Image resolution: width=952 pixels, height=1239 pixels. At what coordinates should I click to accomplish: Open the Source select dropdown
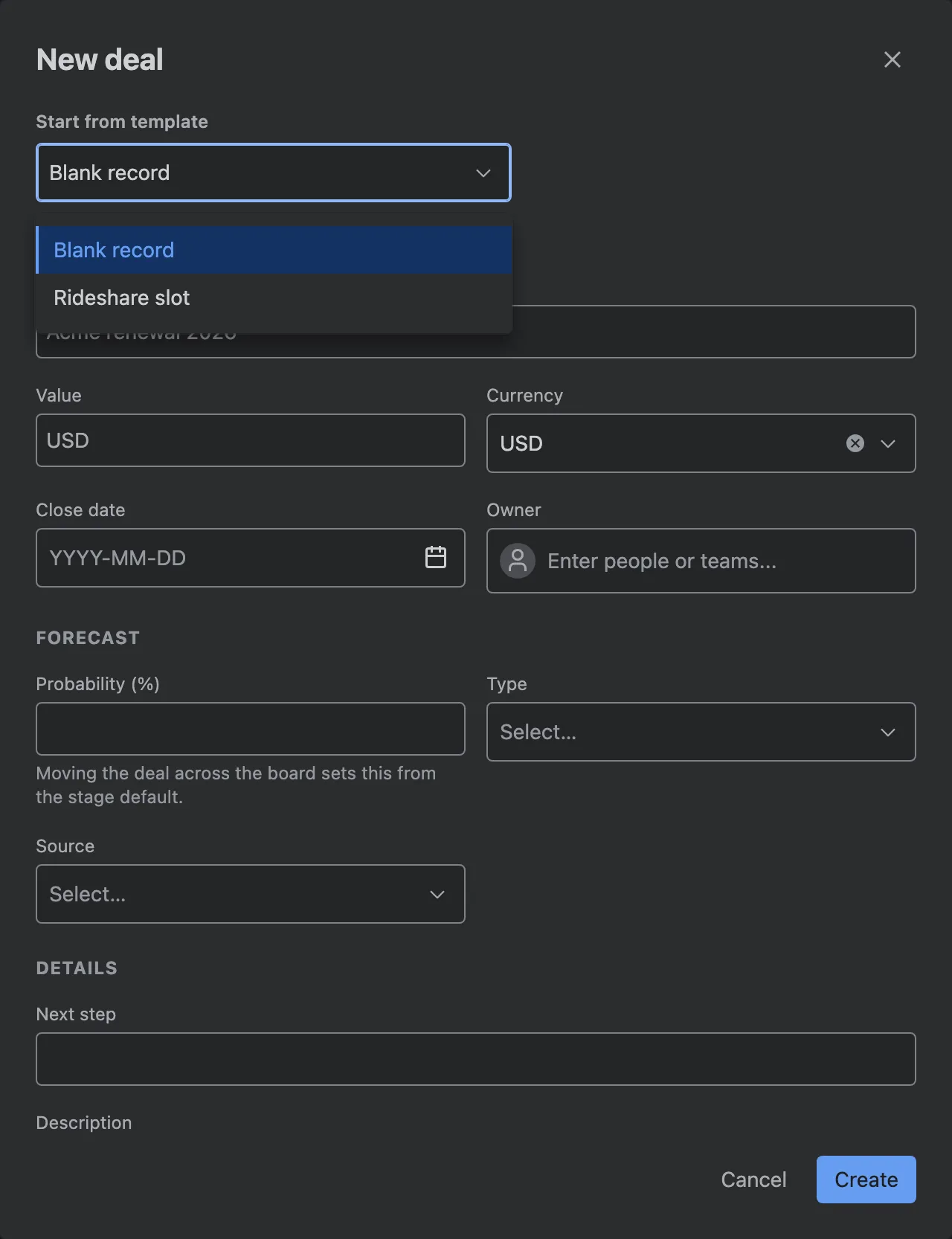[251, 894]
